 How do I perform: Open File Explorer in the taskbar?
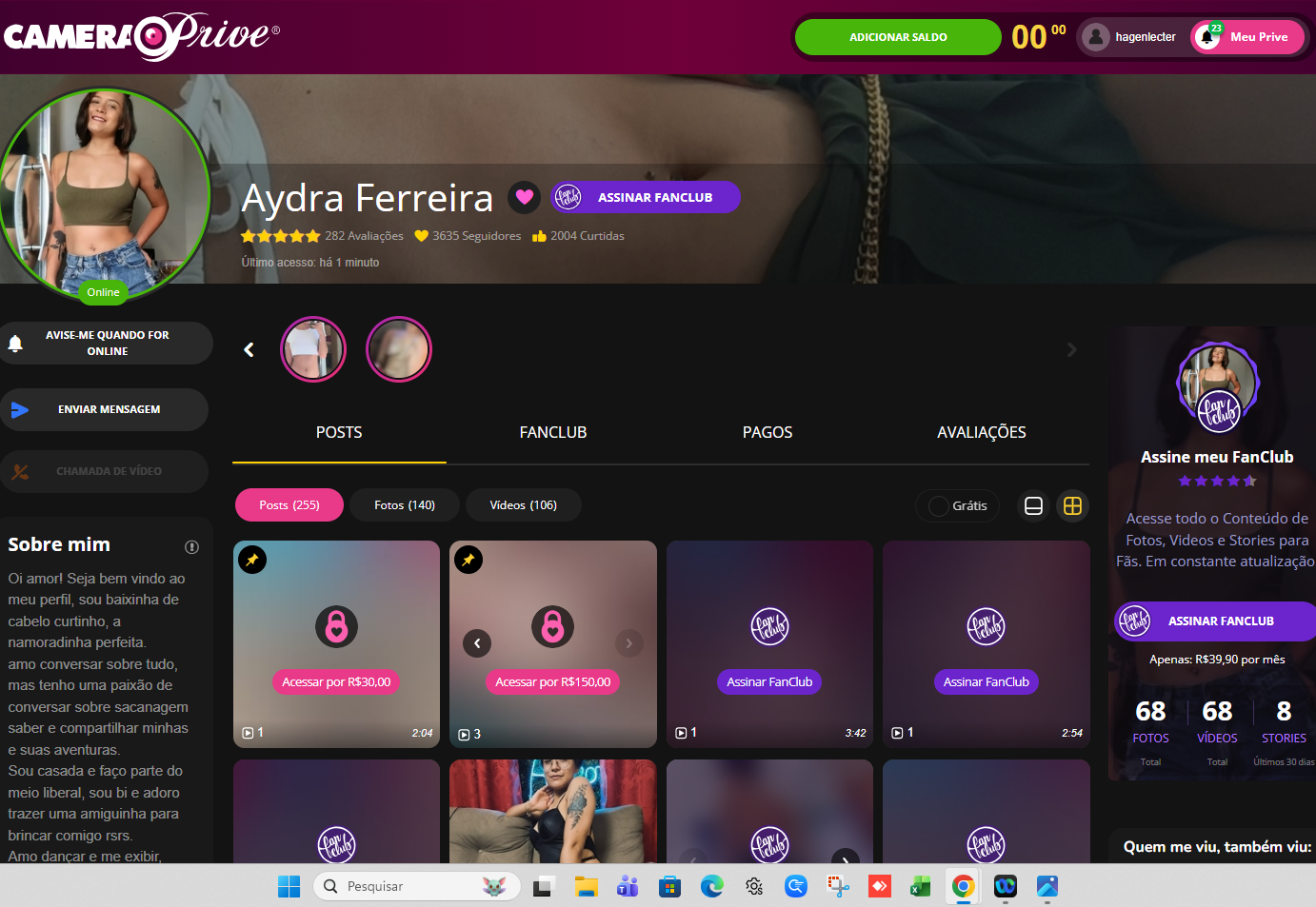click(586, 886)
